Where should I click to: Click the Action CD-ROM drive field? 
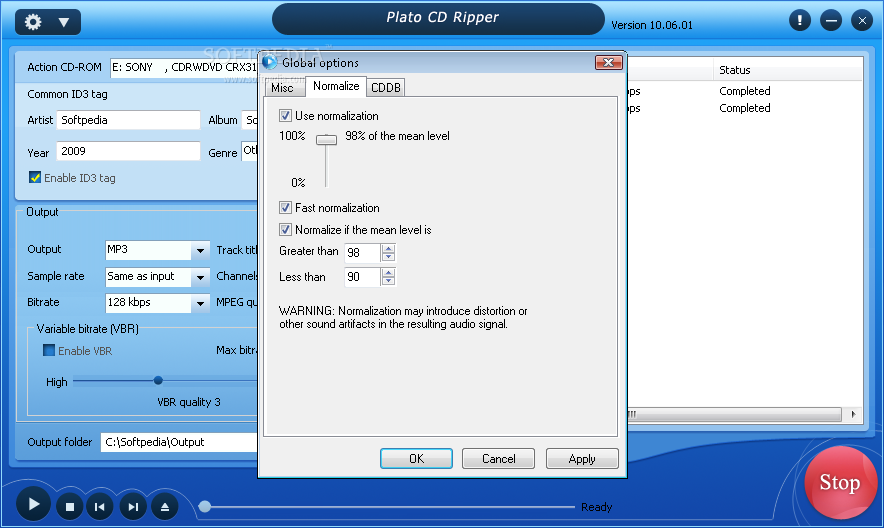[x=184, y=68]
